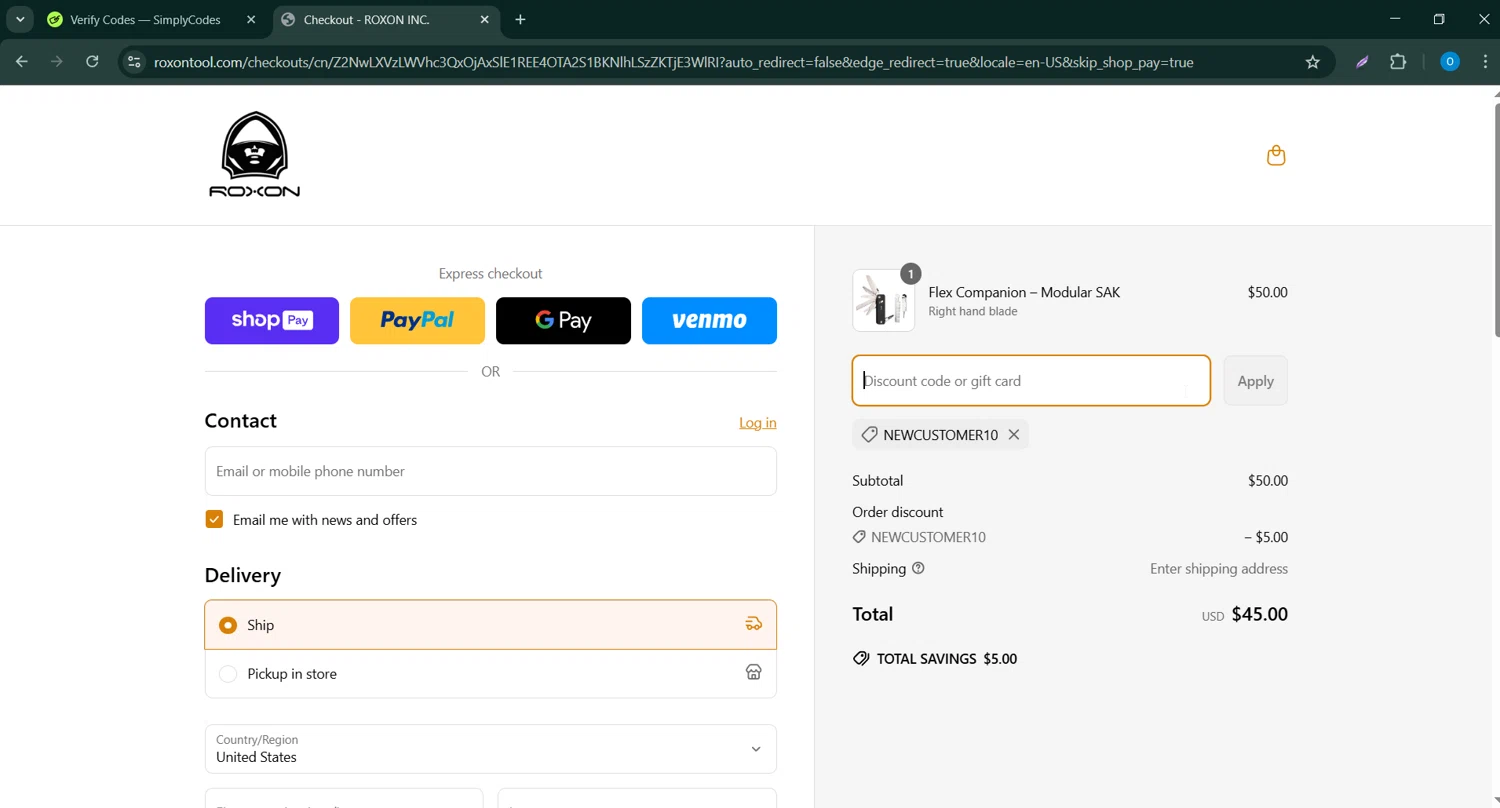The height and width of the screenshot is (808, 1500).
Task: Click the 'Right hand blade' variant text
Action: point(973,311)
